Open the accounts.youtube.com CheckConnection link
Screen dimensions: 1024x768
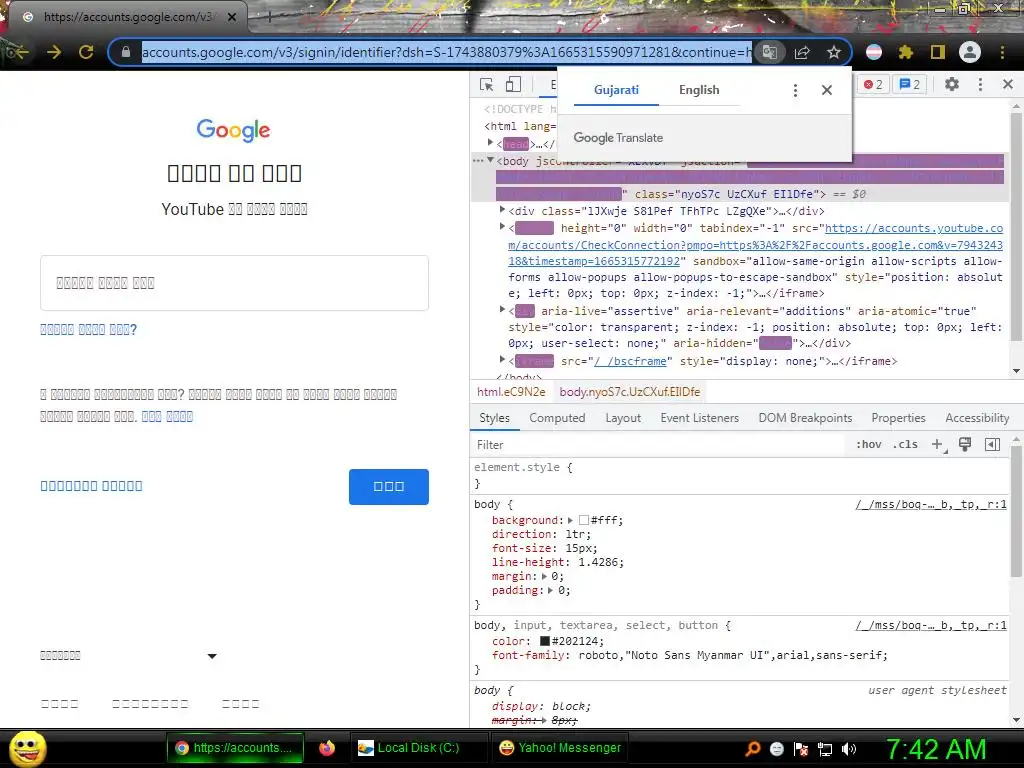tap(756, 245)
